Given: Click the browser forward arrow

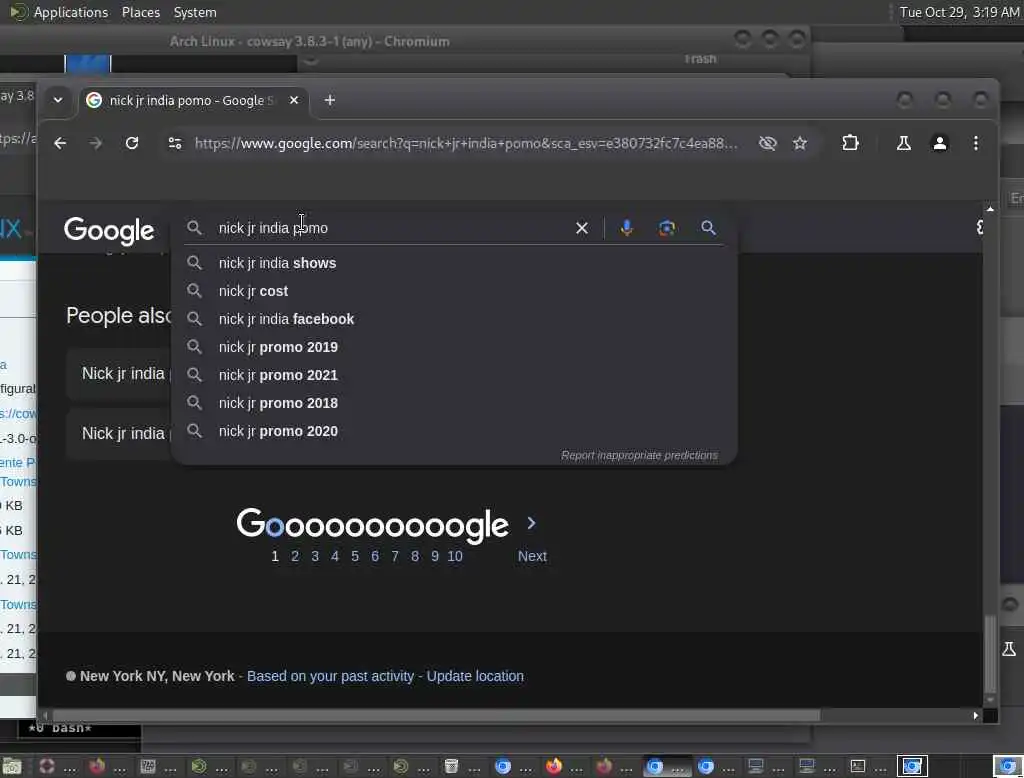Looking at the screenshot, I should (95, 143).
